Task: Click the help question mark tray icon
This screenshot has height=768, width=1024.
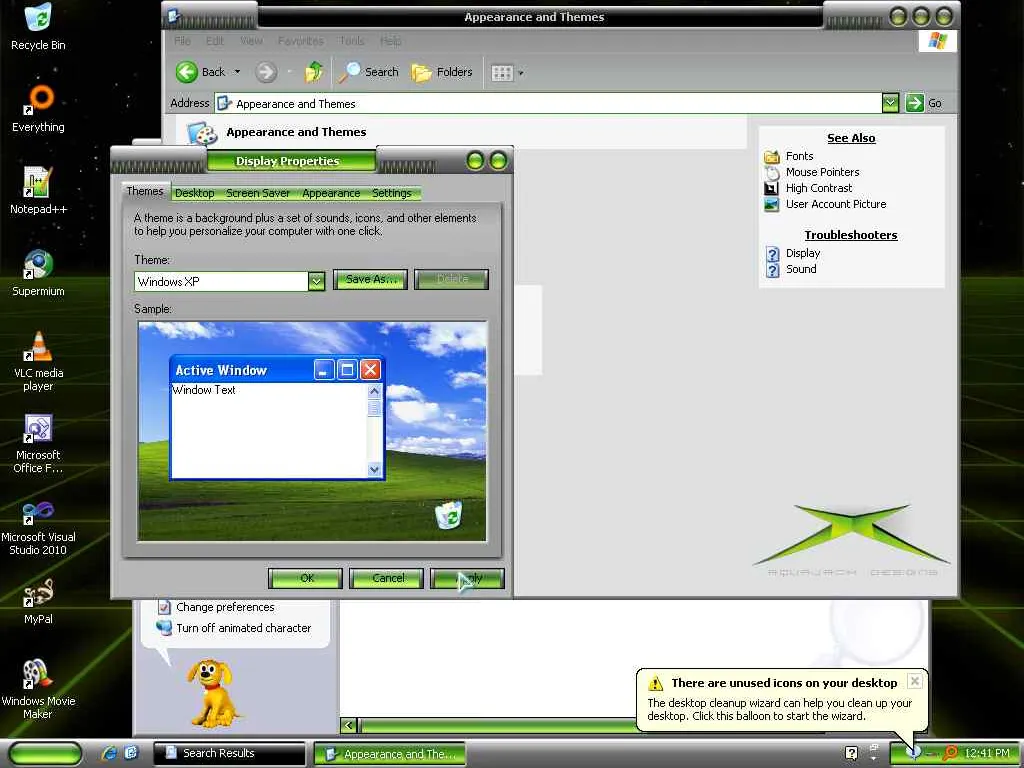Action: [851, 754]
